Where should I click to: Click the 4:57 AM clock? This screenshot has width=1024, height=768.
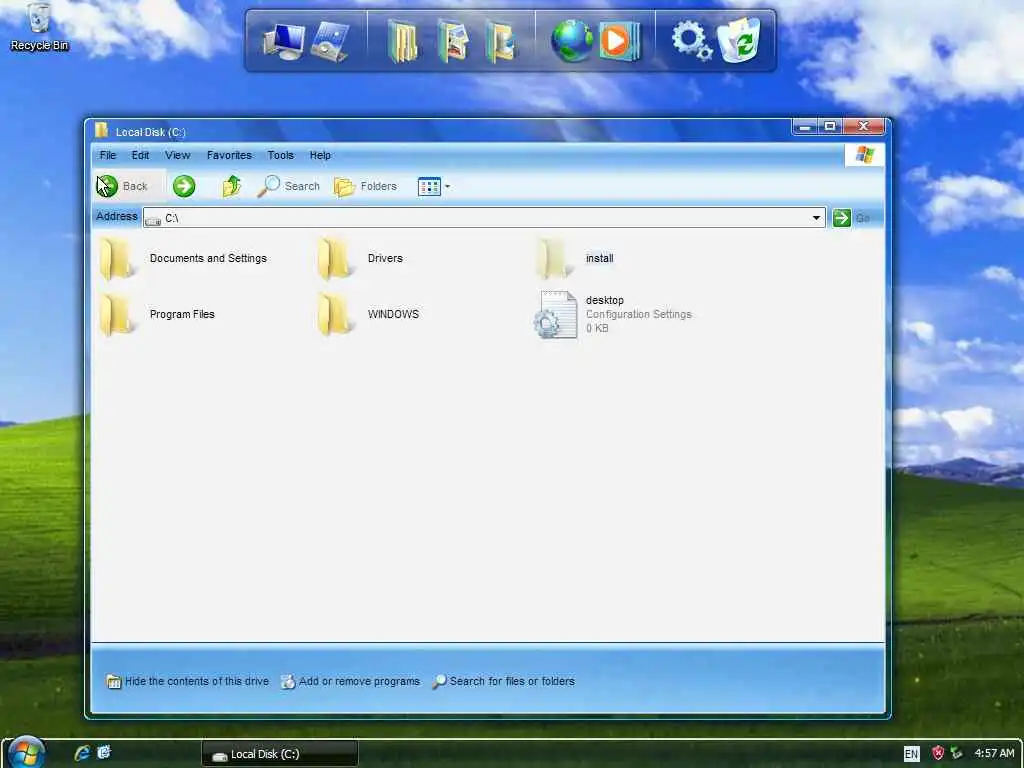pyautogui.click(x=994, y=753)
